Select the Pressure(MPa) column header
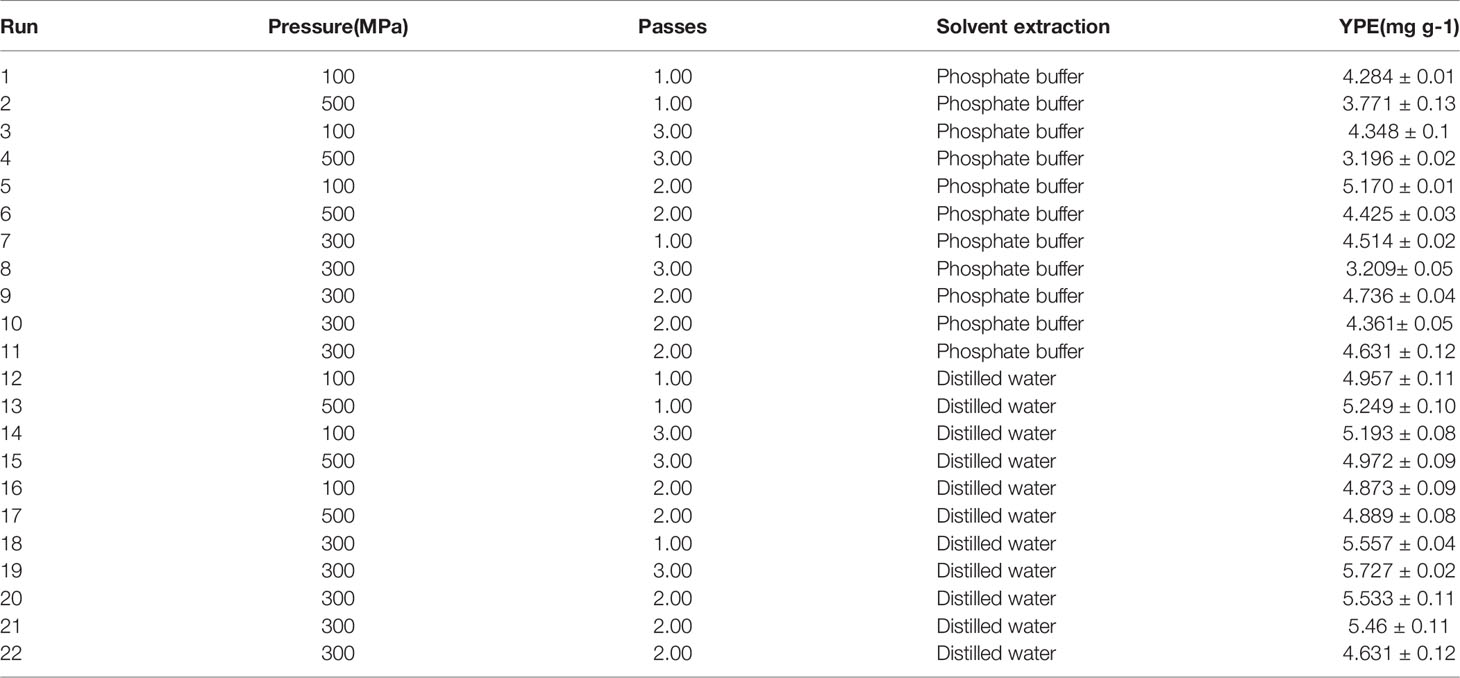1460x678 pixels. coord(338,27)
